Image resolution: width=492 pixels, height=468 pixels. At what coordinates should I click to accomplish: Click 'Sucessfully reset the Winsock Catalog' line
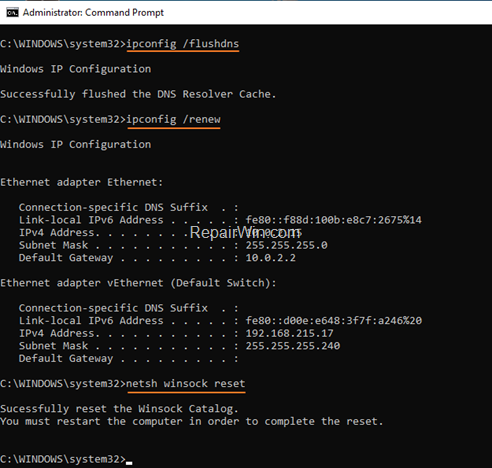click(x=119, y=409)
